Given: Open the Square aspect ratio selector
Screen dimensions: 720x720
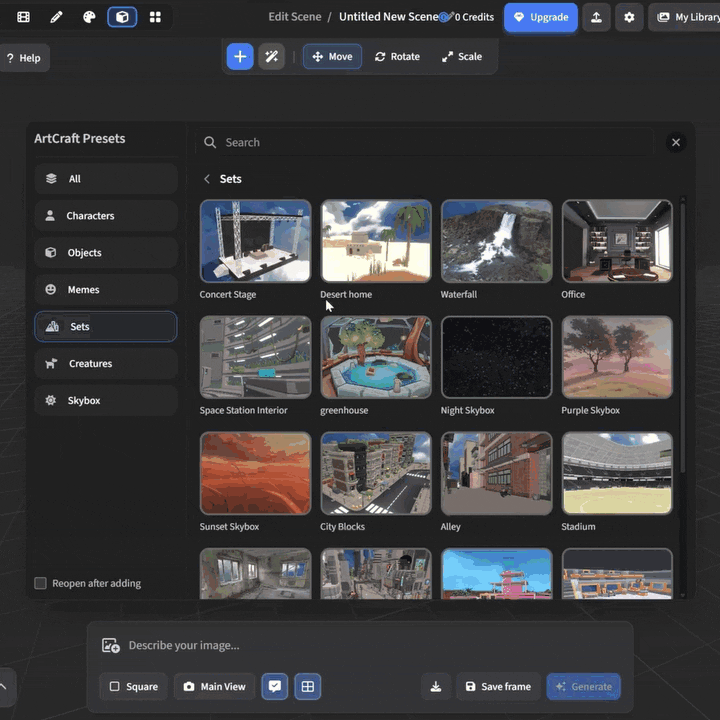Looking at the screenshot, I should (x=133, y=687).
